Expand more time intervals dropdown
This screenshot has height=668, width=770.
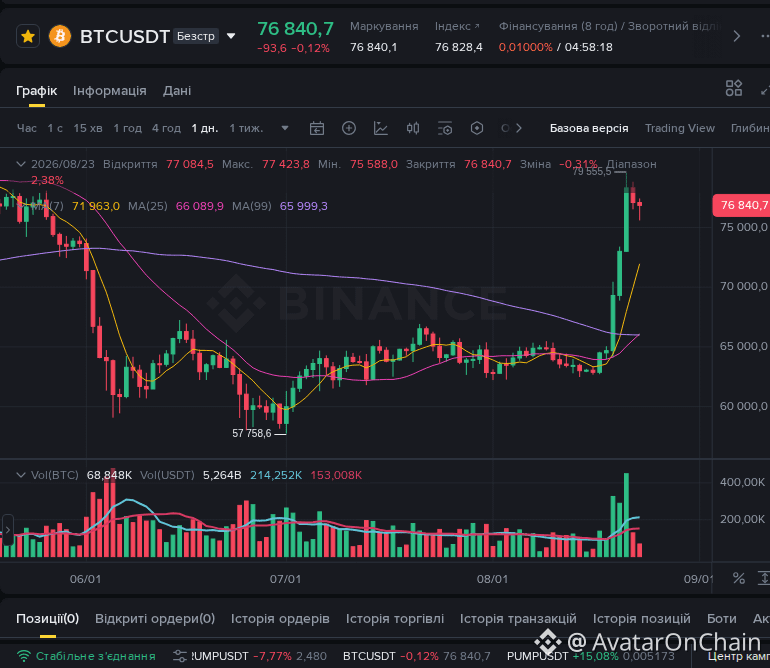tap(284, 128)
